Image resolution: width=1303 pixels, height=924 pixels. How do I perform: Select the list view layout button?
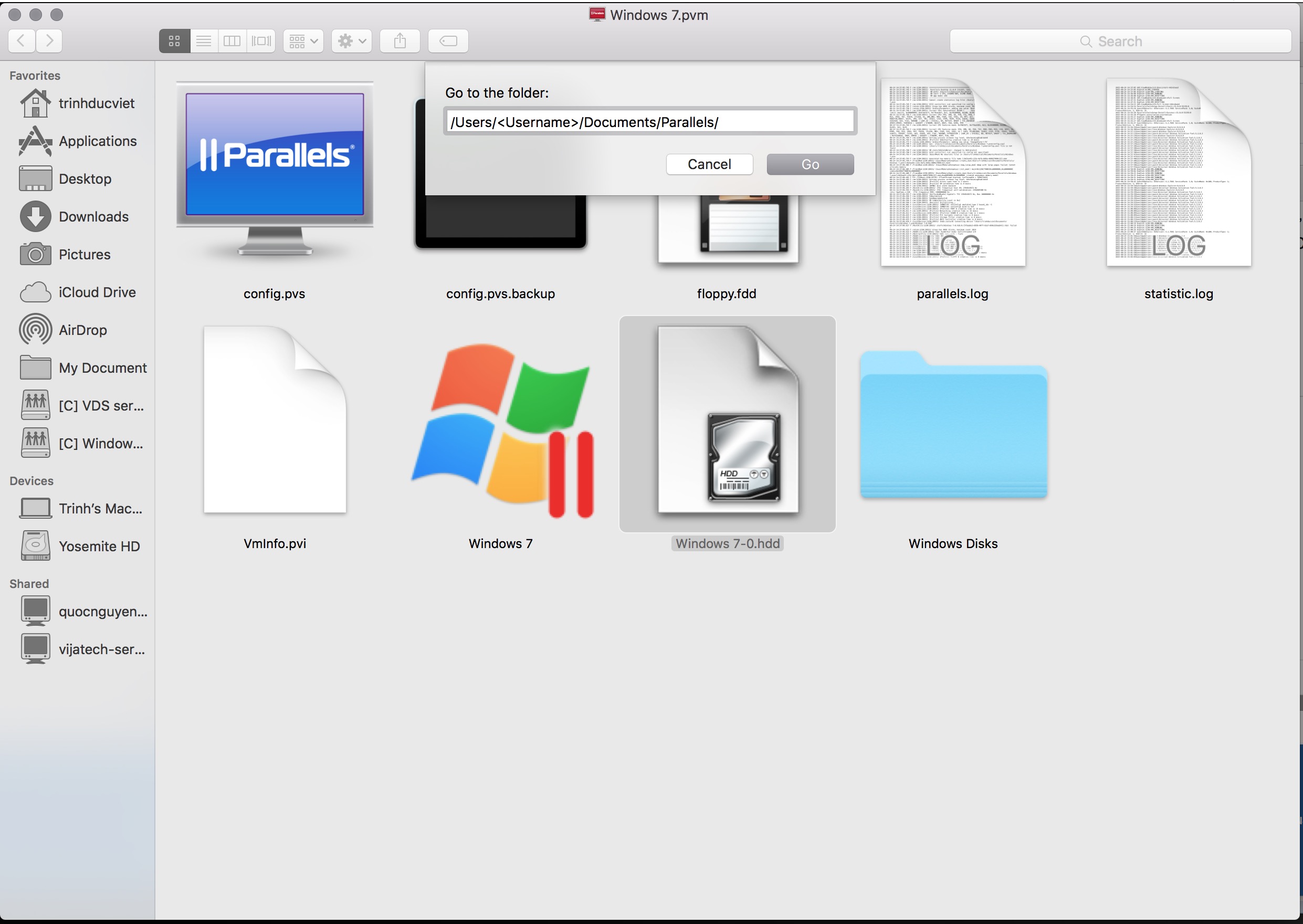(x=204, y=40)
